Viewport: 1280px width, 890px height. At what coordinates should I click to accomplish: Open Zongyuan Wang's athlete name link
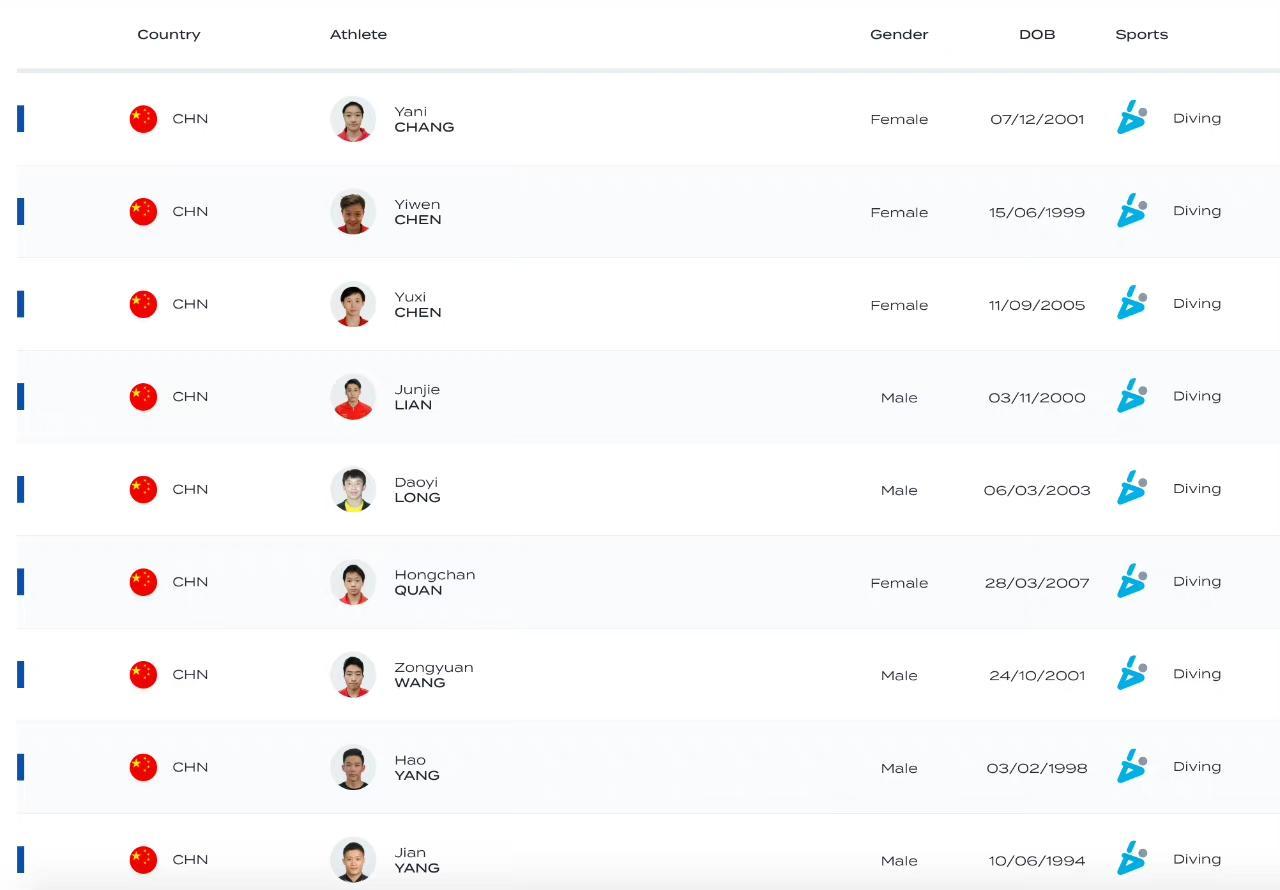click(x=433, y=675)
